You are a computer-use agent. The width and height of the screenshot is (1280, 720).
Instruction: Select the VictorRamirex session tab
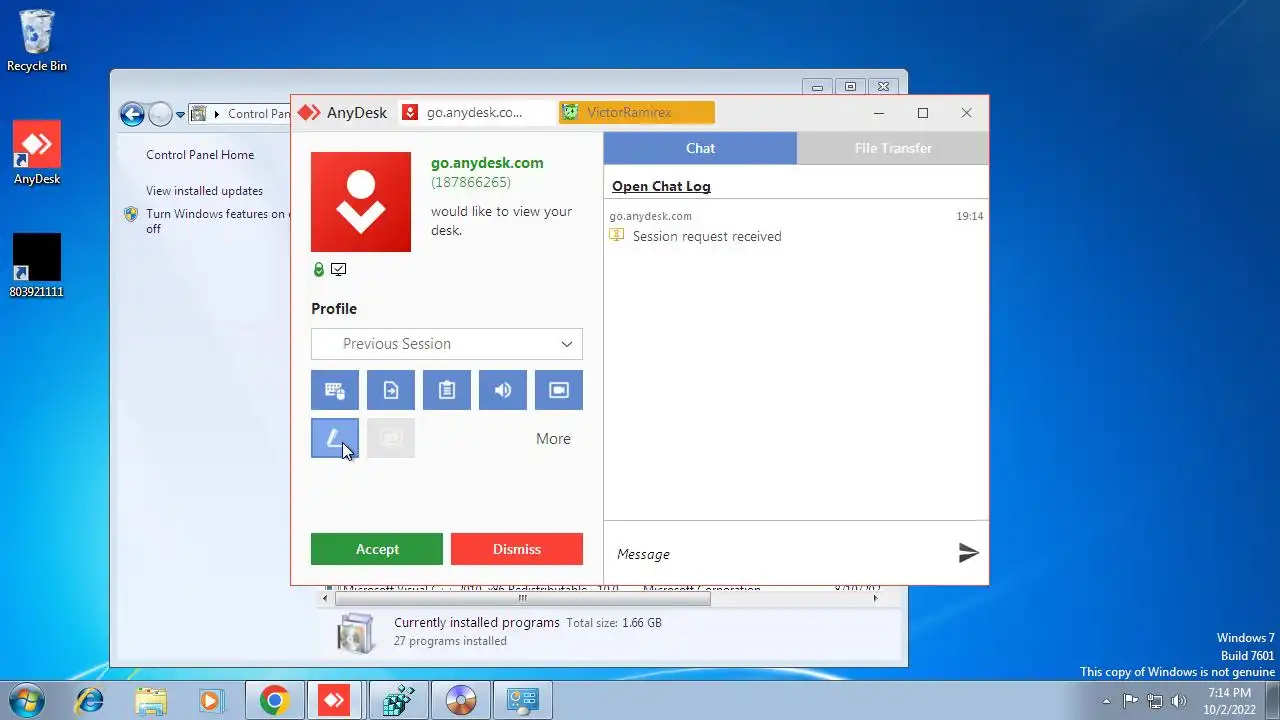coord(636,113)
